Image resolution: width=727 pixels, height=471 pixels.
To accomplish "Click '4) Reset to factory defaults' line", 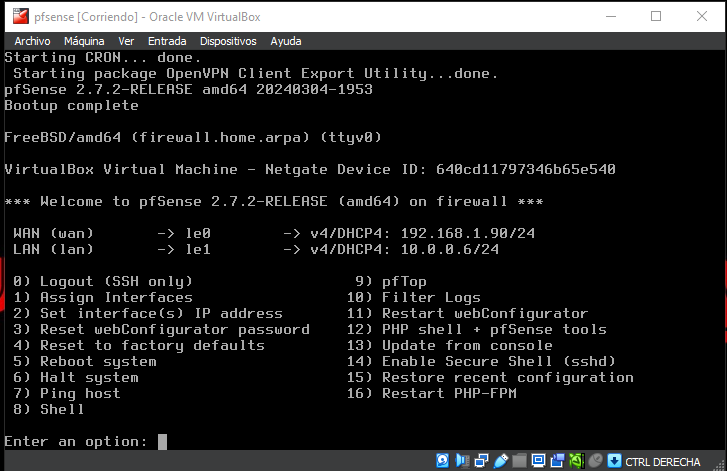I will [139, 345].
